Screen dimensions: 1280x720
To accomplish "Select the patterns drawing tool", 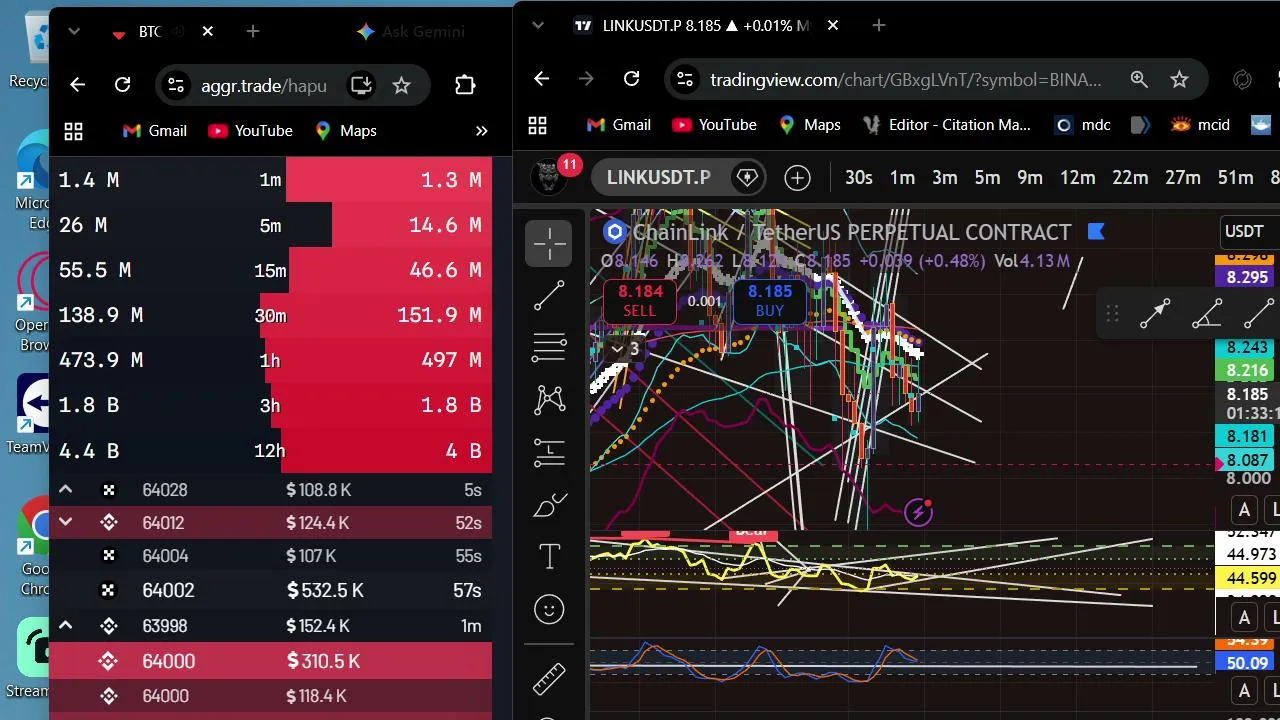I will coord(549,400).
